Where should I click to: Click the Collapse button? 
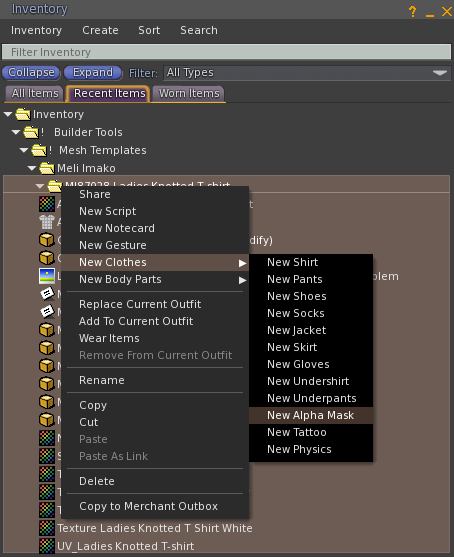pos(31,73)
